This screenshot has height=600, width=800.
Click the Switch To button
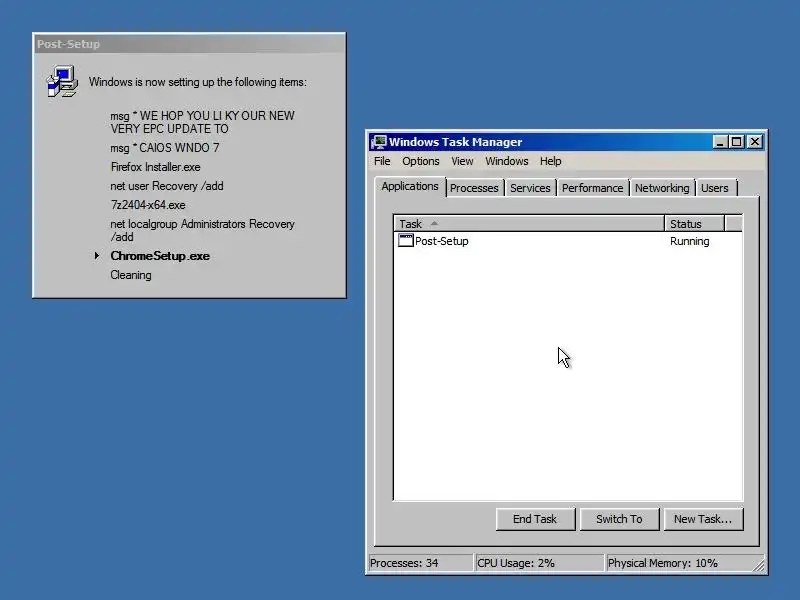tap(619, 519)
